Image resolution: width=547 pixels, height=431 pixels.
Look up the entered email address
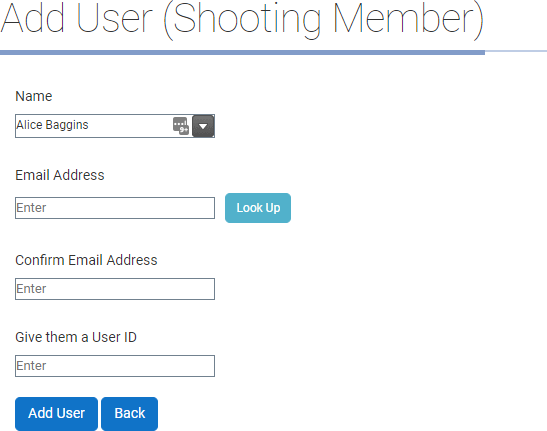pos(258,208)
